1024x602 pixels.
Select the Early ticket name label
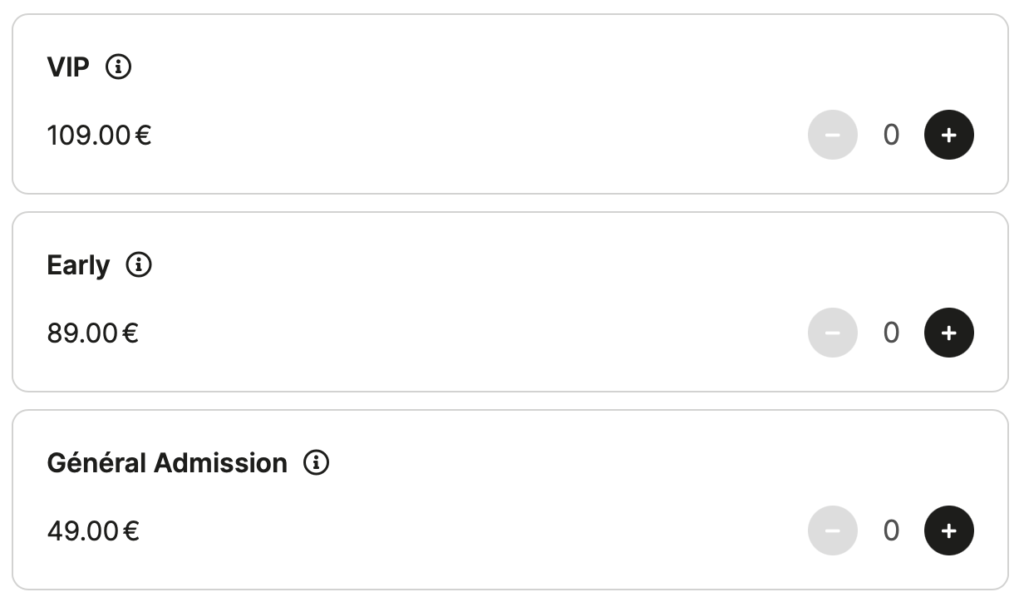pos(78,266)
